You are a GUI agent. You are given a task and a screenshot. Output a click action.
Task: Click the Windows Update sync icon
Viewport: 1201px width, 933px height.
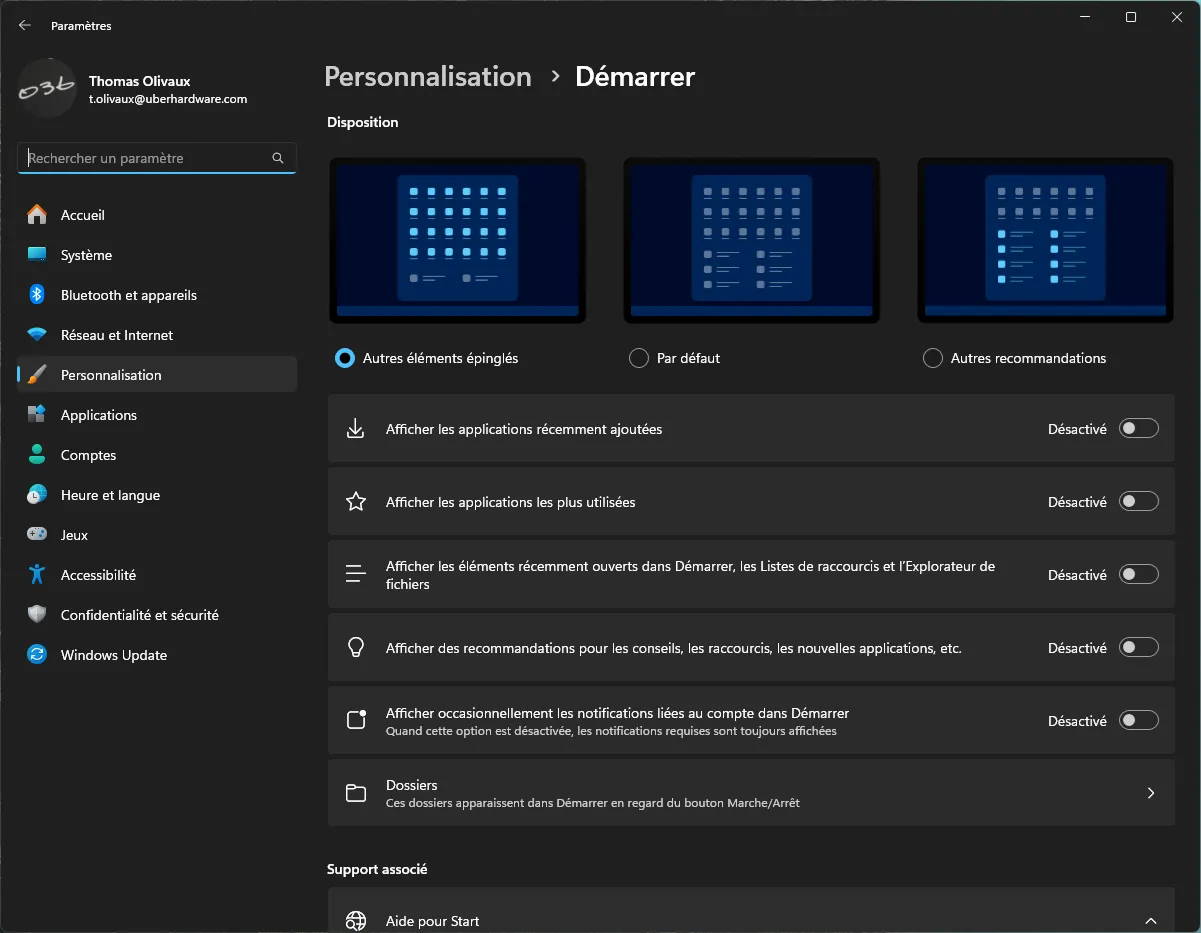(37, 655)
